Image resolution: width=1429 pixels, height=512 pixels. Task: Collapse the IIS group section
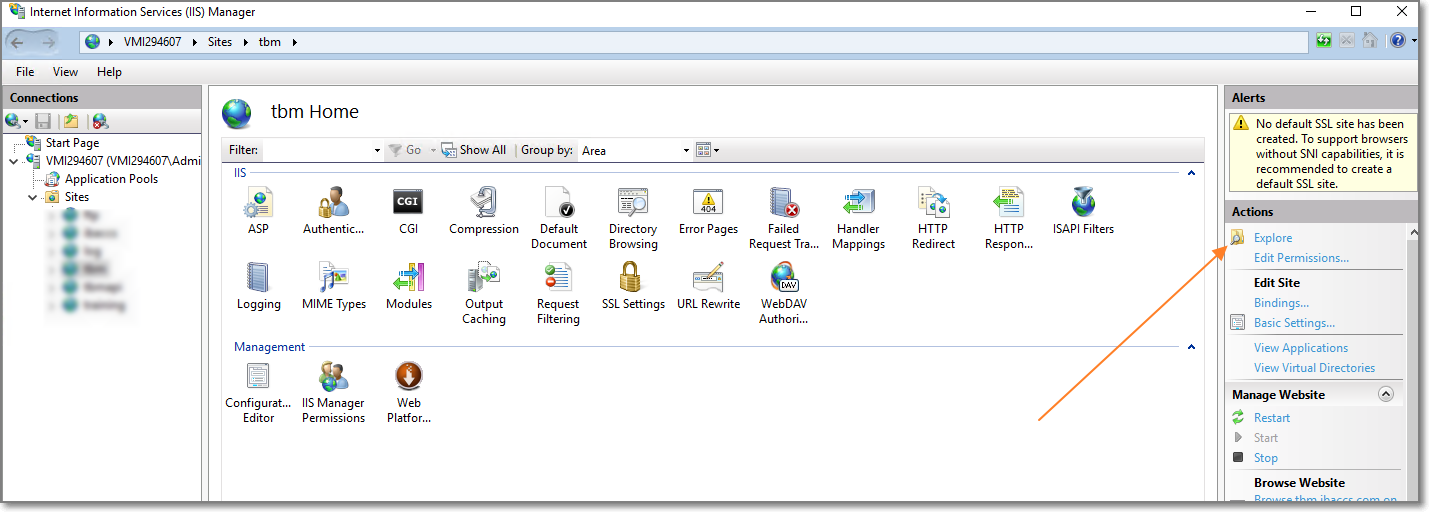(x=1191, y=173)
